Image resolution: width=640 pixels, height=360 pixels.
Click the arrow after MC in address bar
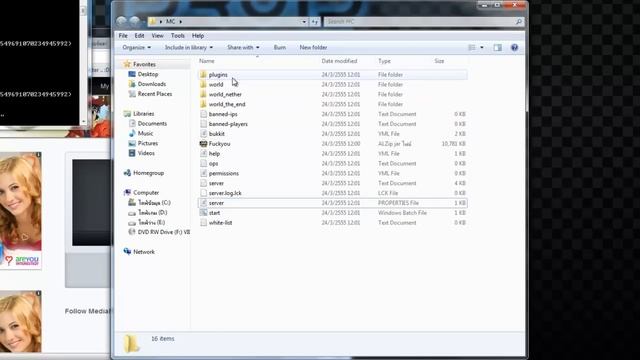pos(180,22)
